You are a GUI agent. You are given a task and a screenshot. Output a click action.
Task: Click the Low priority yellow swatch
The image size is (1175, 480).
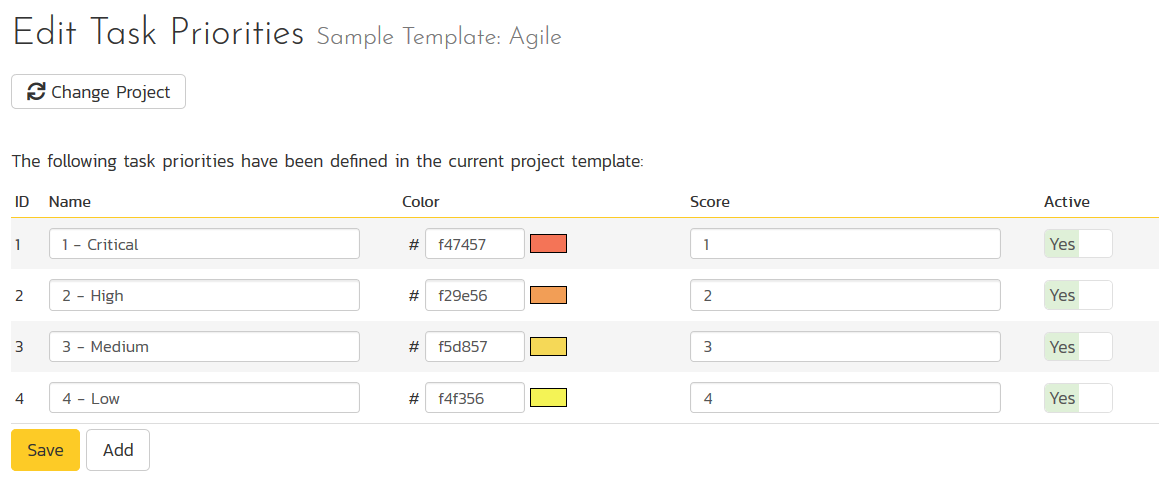[x=548, y=398]
